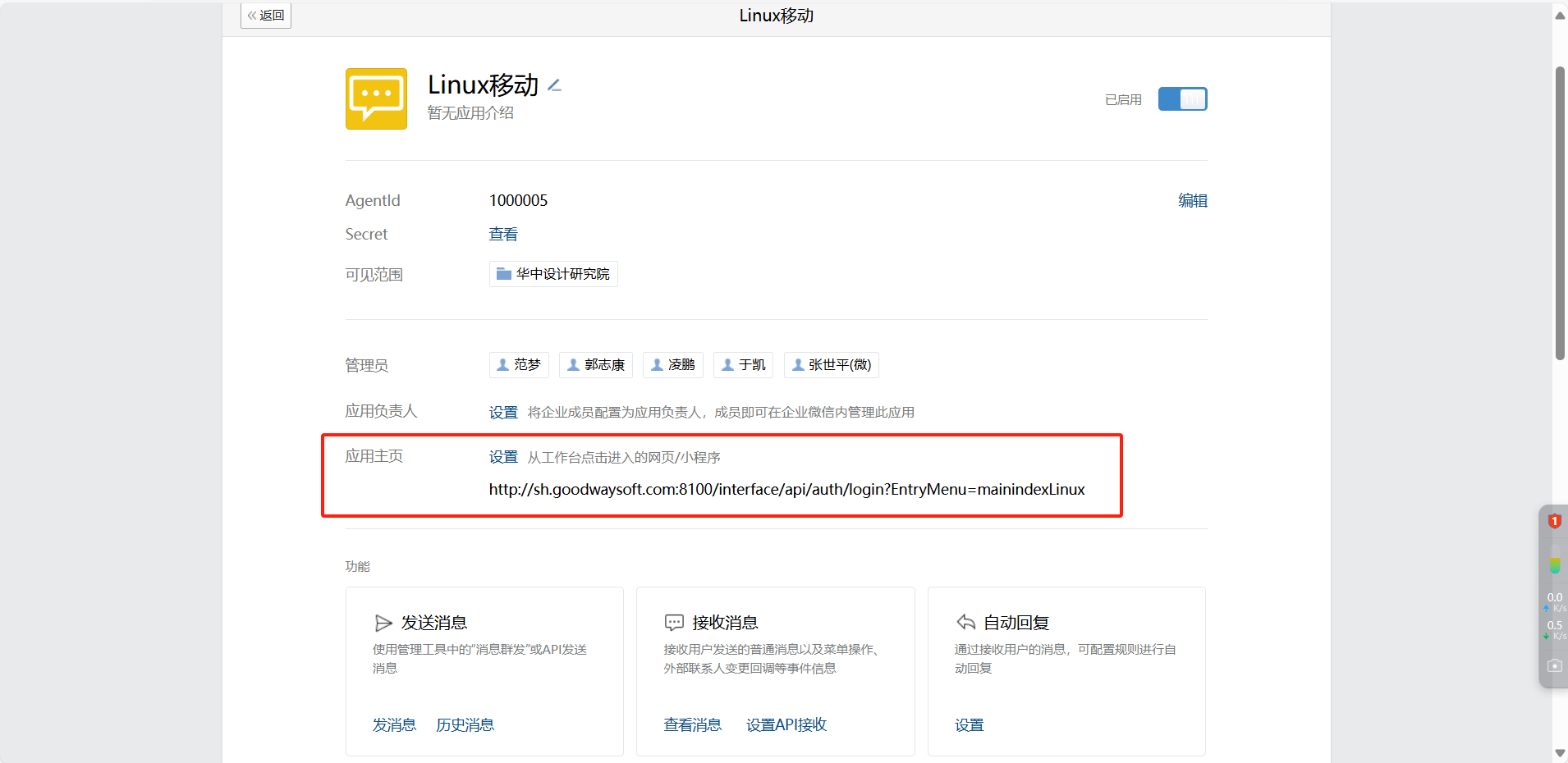Click the app homepage URL text
This screenshot has width=1568, height=763.
click(786, 490)
